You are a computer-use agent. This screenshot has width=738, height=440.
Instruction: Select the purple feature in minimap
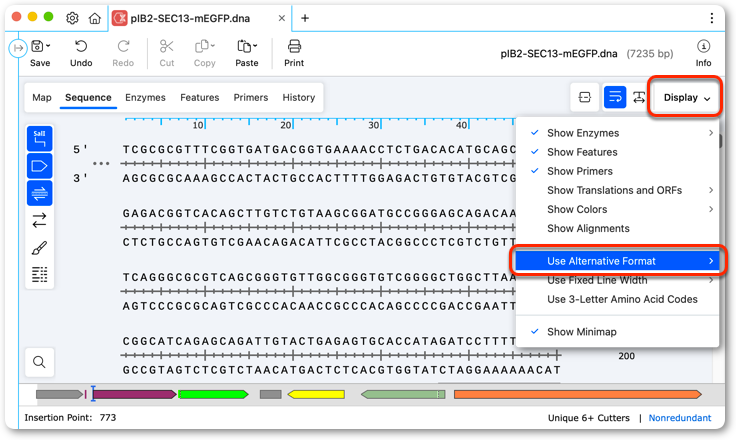134,394
